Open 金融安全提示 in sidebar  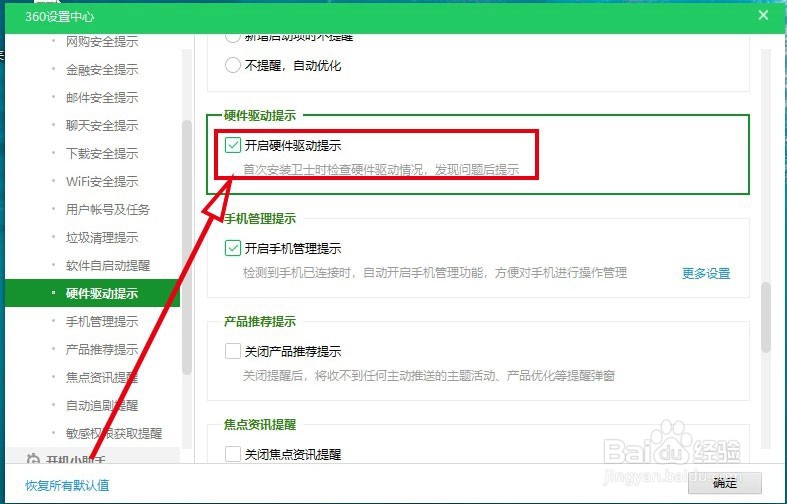pos(102,70)
